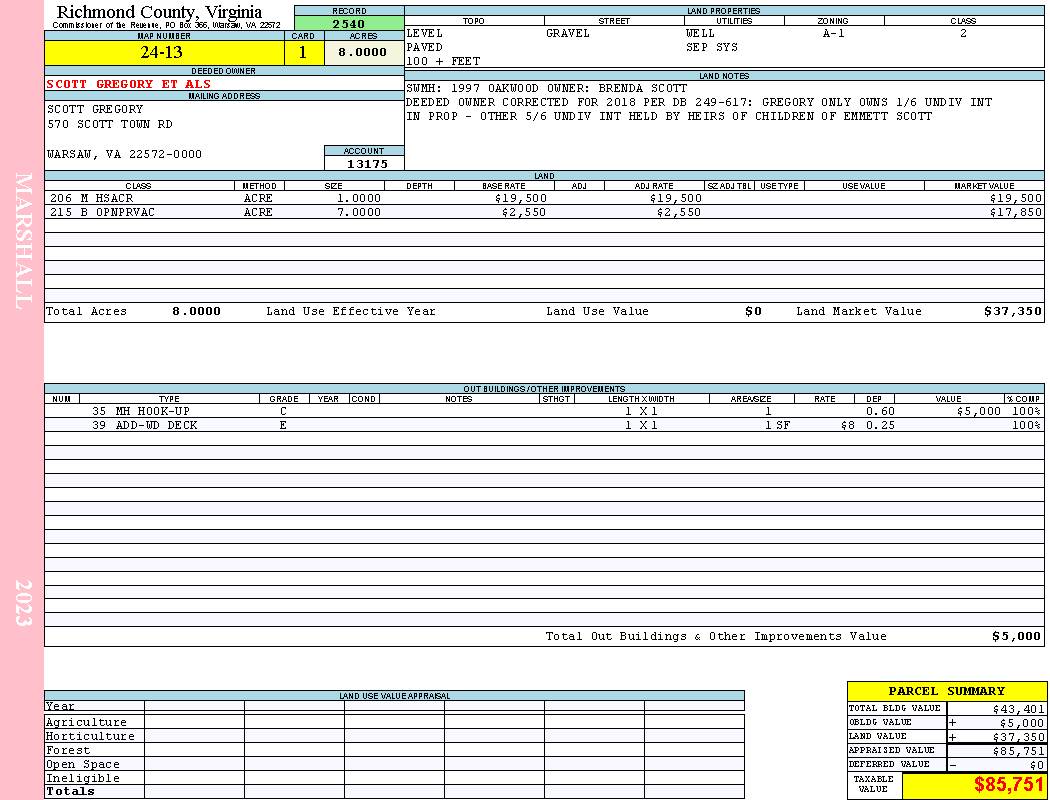Click depreciation 0.25 value
This screenshot has width=1050, height=800.
point(880,425)
